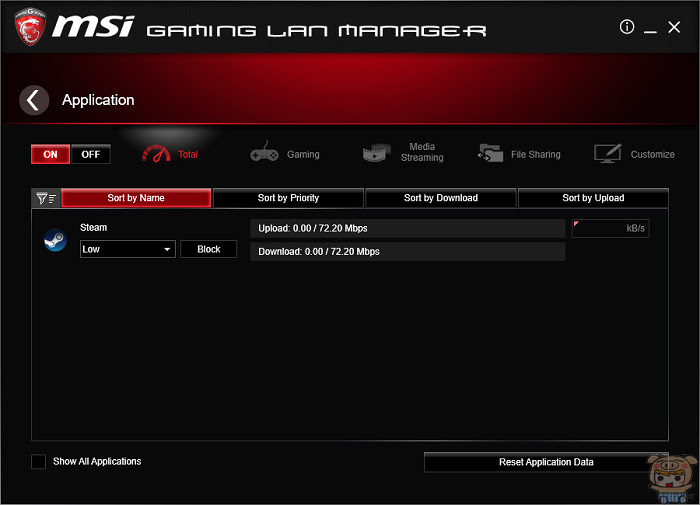Click the Steam upload bandwidth bar
Image resolution: width=700 pixels, height=505 pixels.
point(408,229)
